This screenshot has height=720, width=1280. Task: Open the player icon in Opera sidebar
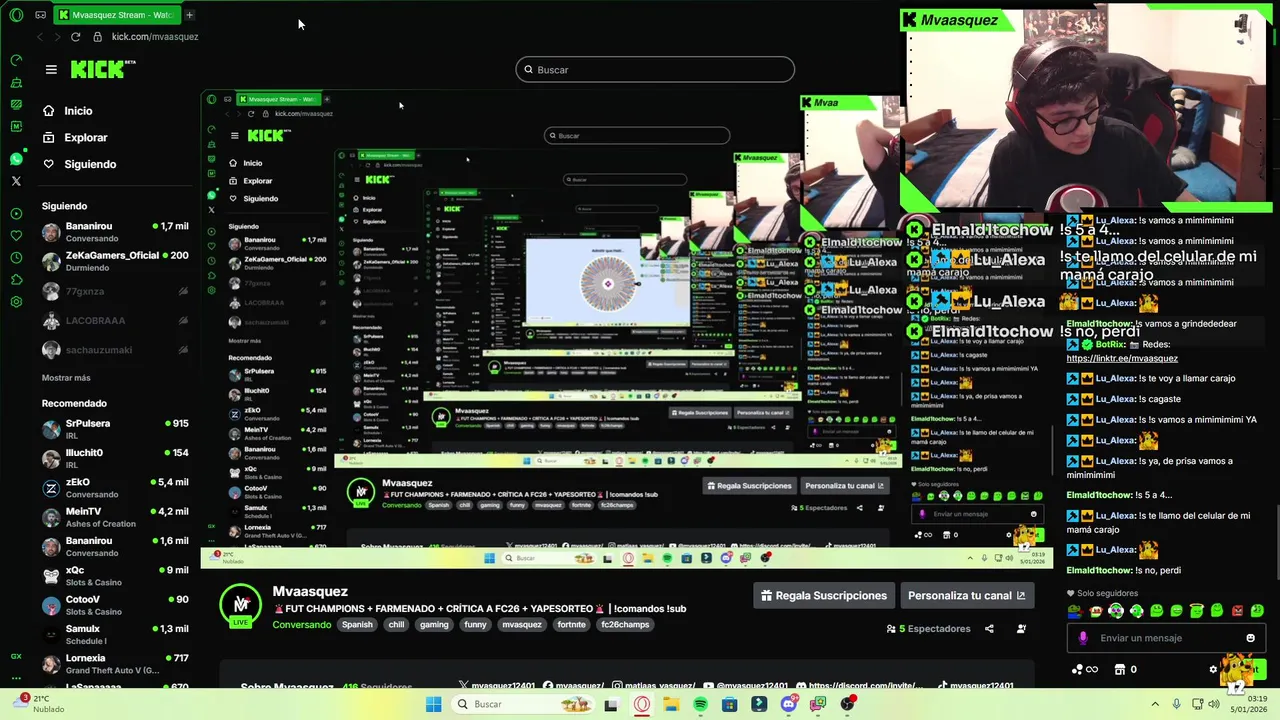point(16,213)
